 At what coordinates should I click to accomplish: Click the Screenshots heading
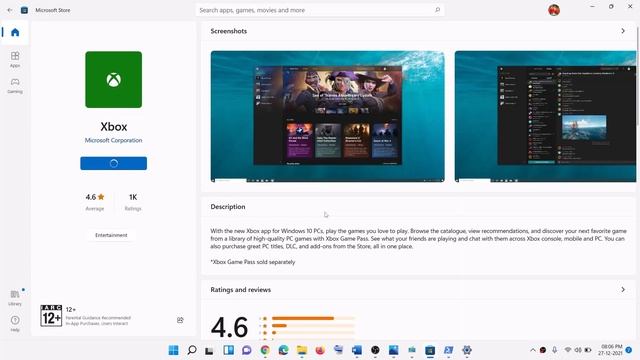tap(229, 31)
